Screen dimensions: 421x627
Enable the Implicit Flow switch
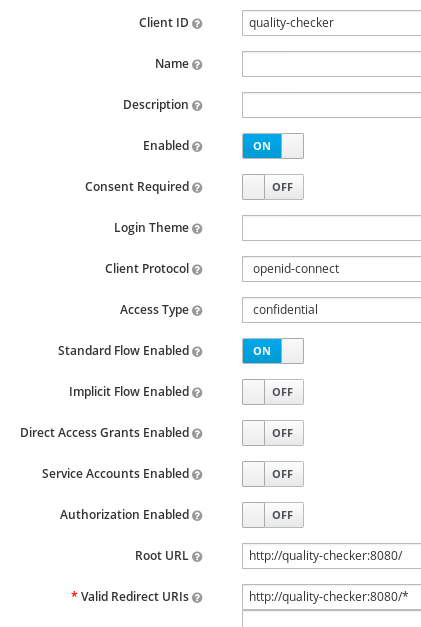(273, 392)
